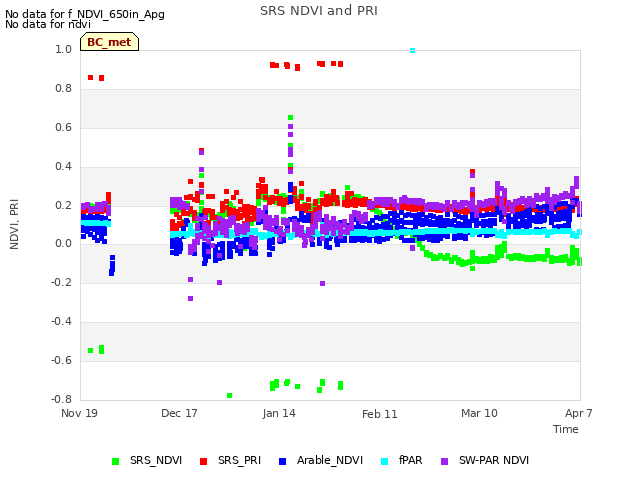Viewport: 640px width, 480px height.
Task: Click the -0.2 y-axis tick label
Action: tap(61, 282)
